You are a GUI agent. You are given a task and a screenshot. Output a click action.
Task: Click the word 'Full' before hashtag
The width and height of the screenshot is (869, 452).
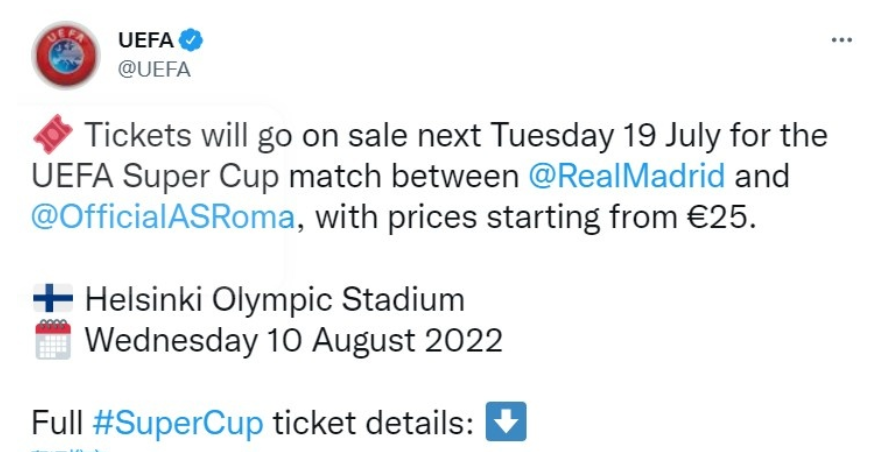click(57, 423)
